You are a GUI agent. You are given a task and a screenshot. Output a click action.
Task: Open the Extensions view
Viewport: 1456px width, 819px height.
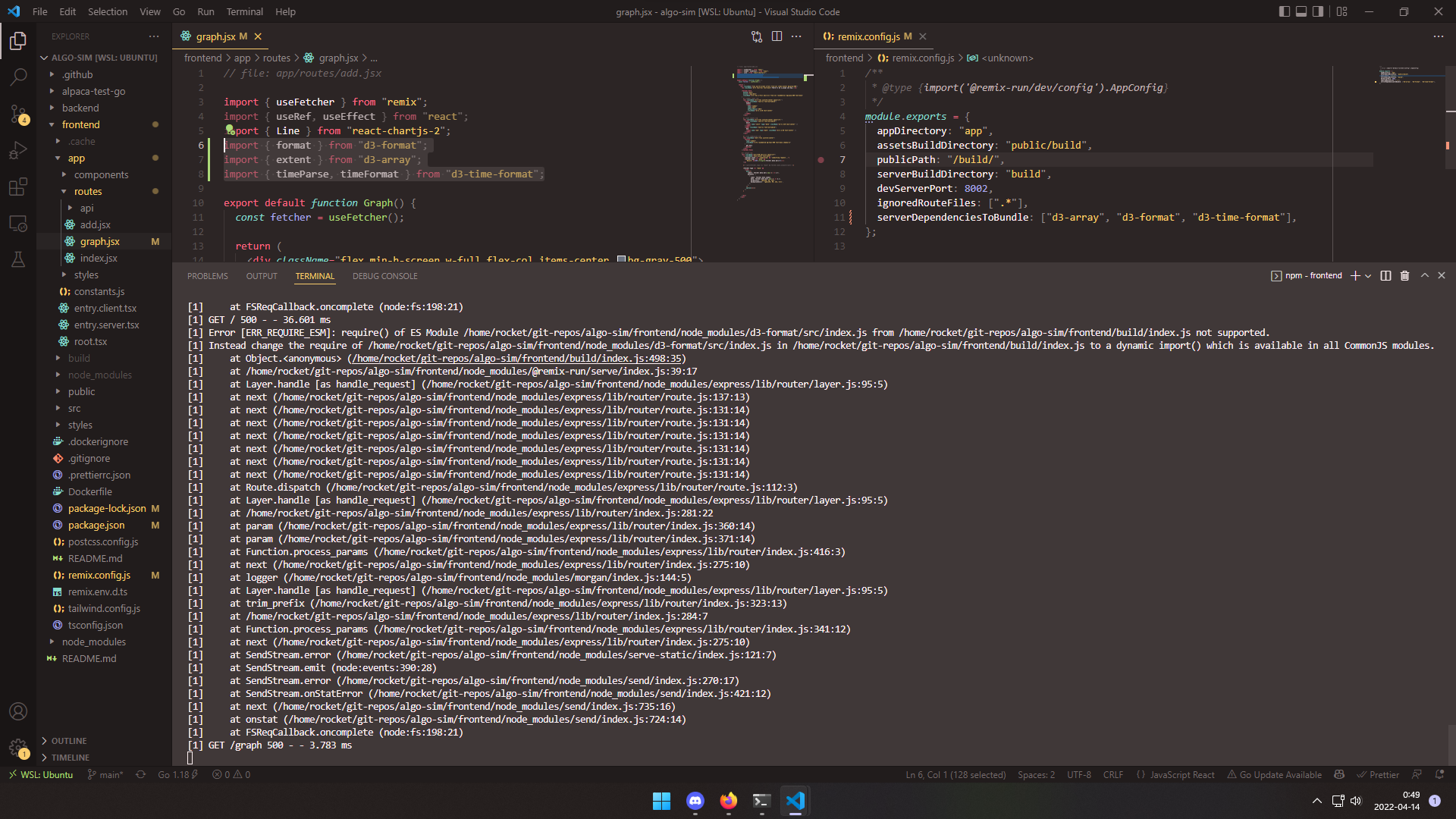[18, 187]
